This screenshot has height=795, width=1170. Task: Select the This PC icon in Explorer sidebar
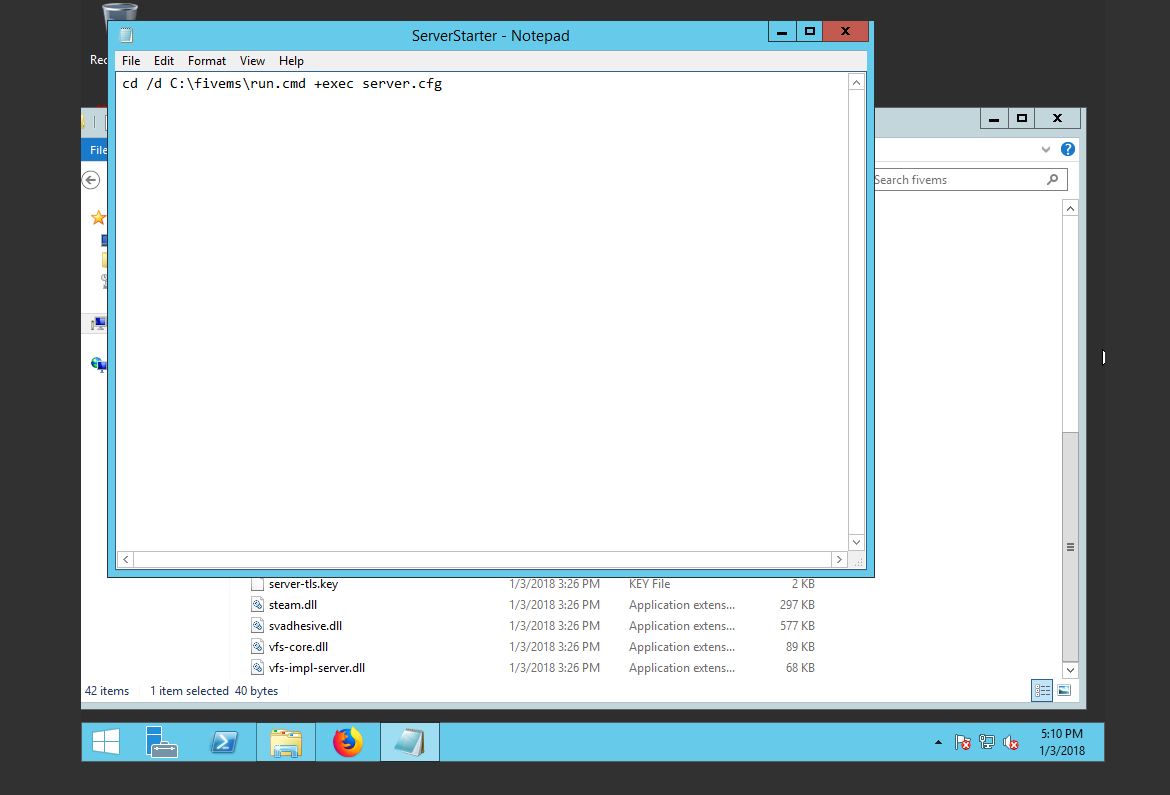point(99,323)
